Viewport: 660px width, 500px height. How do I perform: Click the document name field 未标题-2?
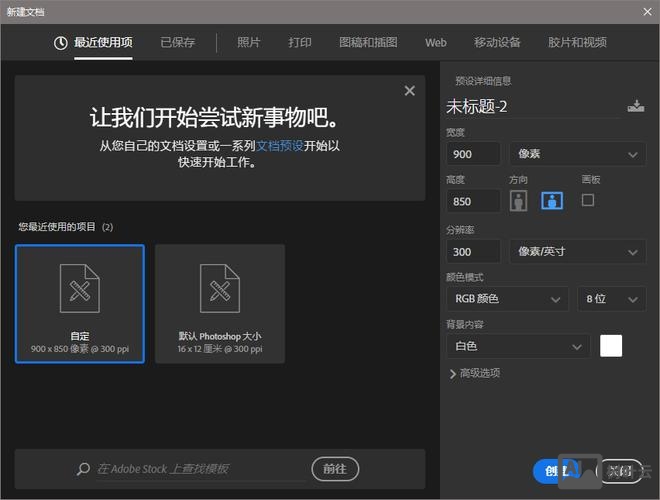pos(533,106)
